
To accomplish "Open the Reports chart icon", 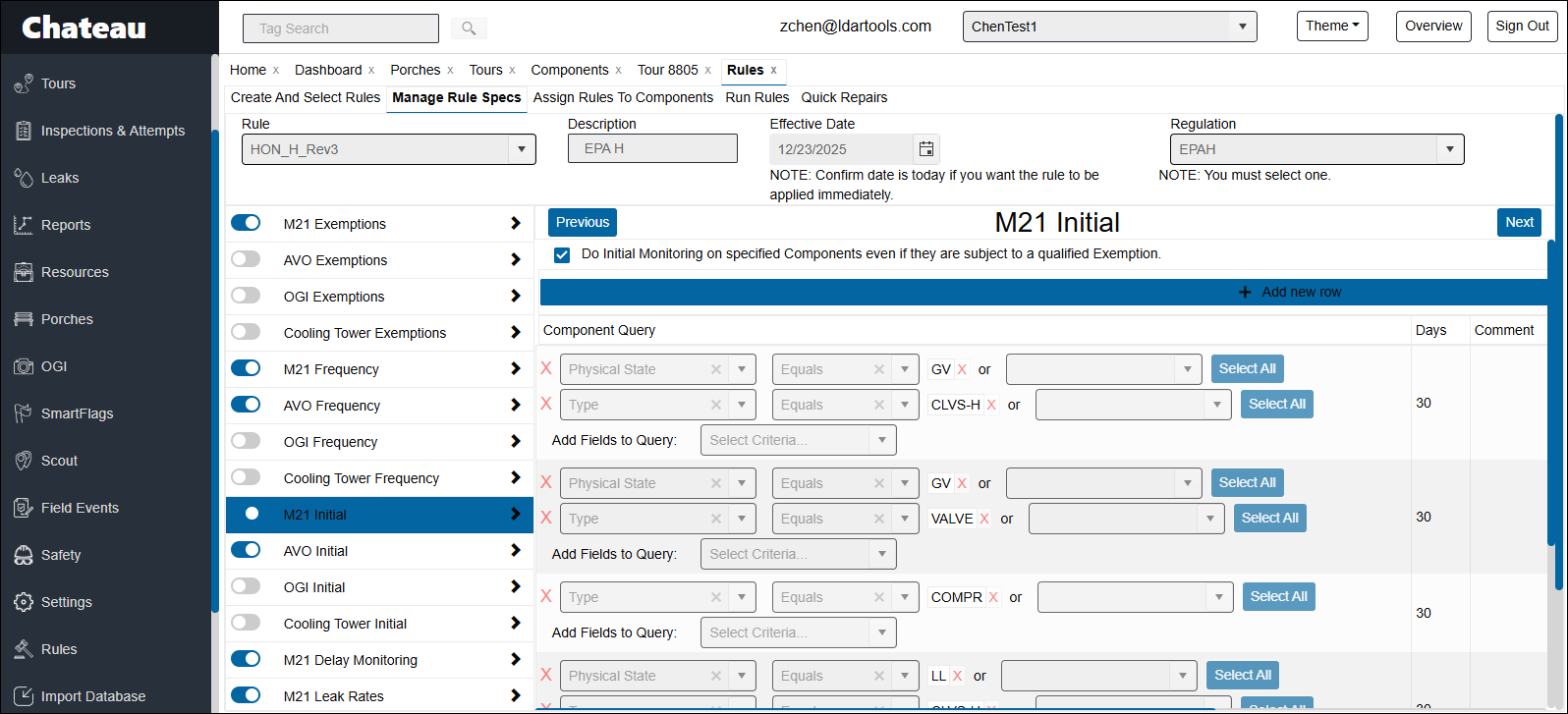I will pos(24,225).
